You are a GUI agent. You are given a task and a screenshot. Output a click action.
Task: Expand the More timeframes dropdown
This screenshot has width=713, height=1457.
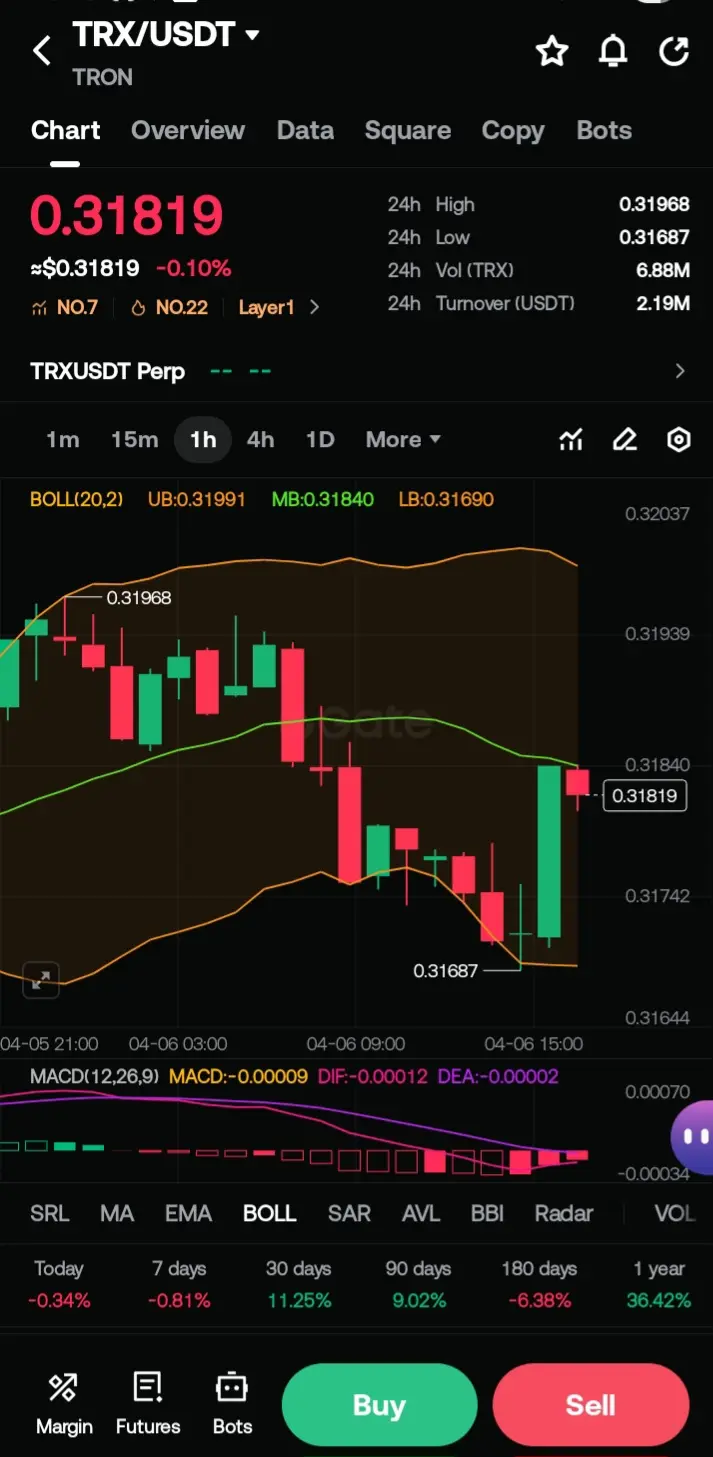pos(403,440)
